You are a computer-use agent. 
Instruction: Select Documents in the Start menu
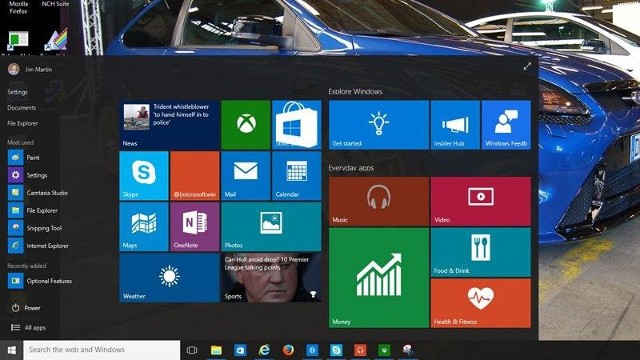(x=22, y=108)
